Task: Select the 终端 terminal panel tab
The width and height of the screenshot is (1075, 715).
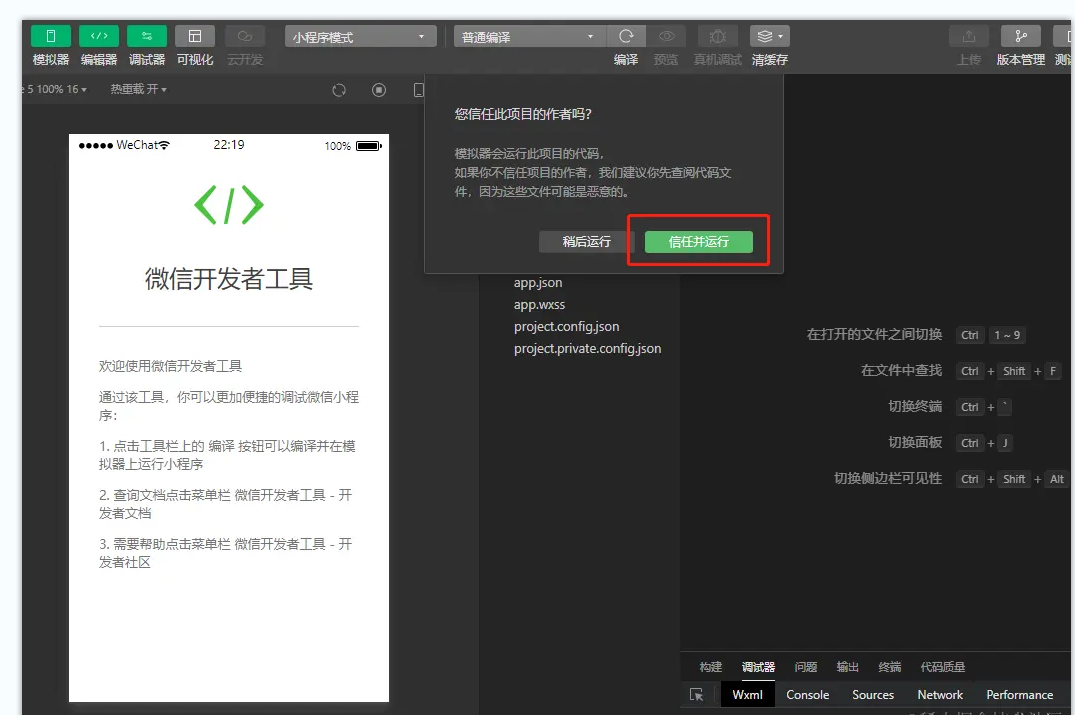Action: 889,667
